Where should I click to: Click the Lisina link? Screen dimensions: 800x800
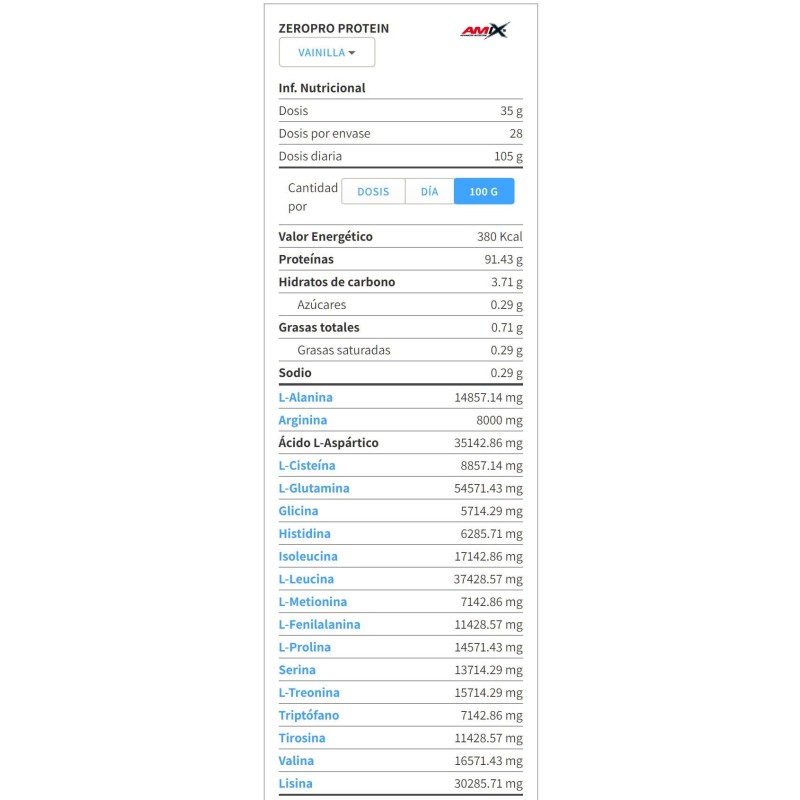(x=295, y=783)
